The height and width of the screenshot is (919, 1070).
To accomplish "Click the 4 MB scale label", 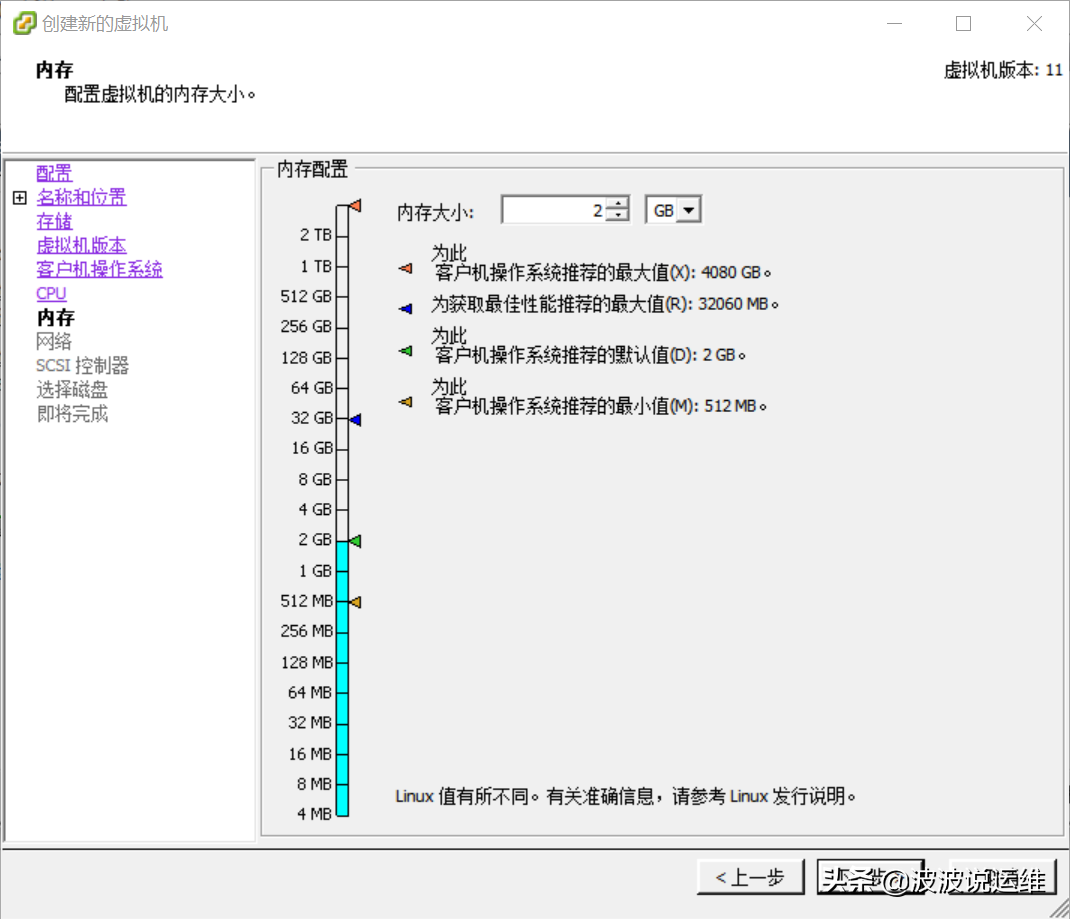I will point(314,814).
